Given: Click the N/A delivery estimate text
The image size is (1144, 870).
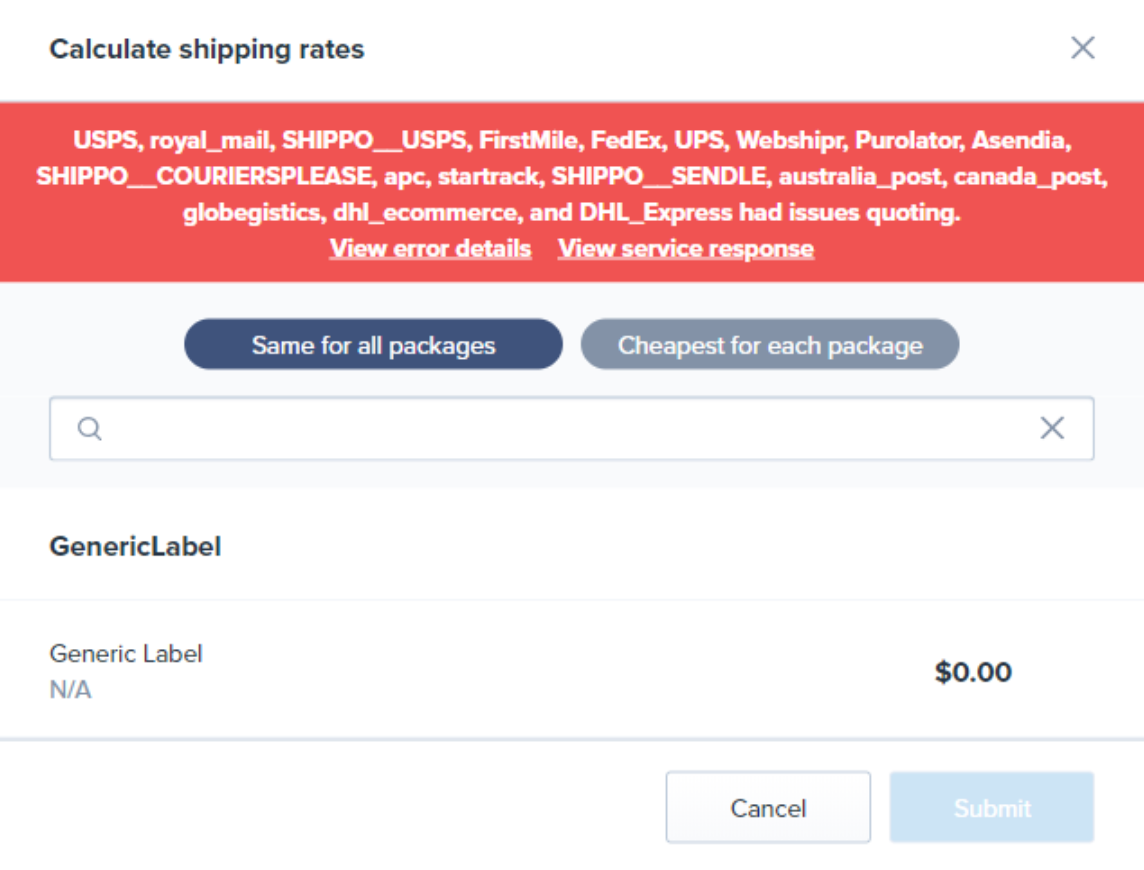Looking at the screenshot, I should click(x=70, y=690).
